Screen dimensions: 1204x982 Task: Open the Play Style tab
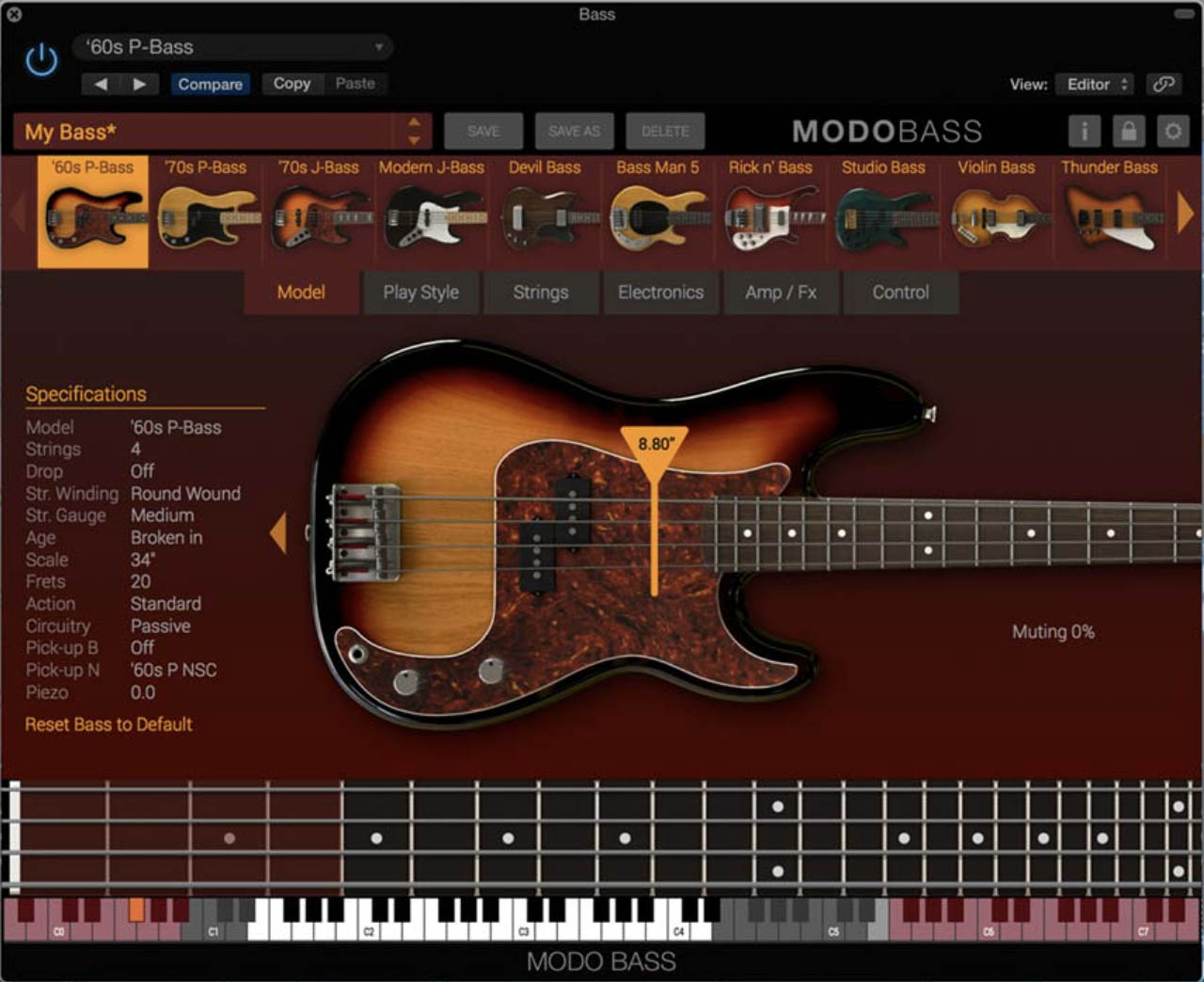coord(420,293)
